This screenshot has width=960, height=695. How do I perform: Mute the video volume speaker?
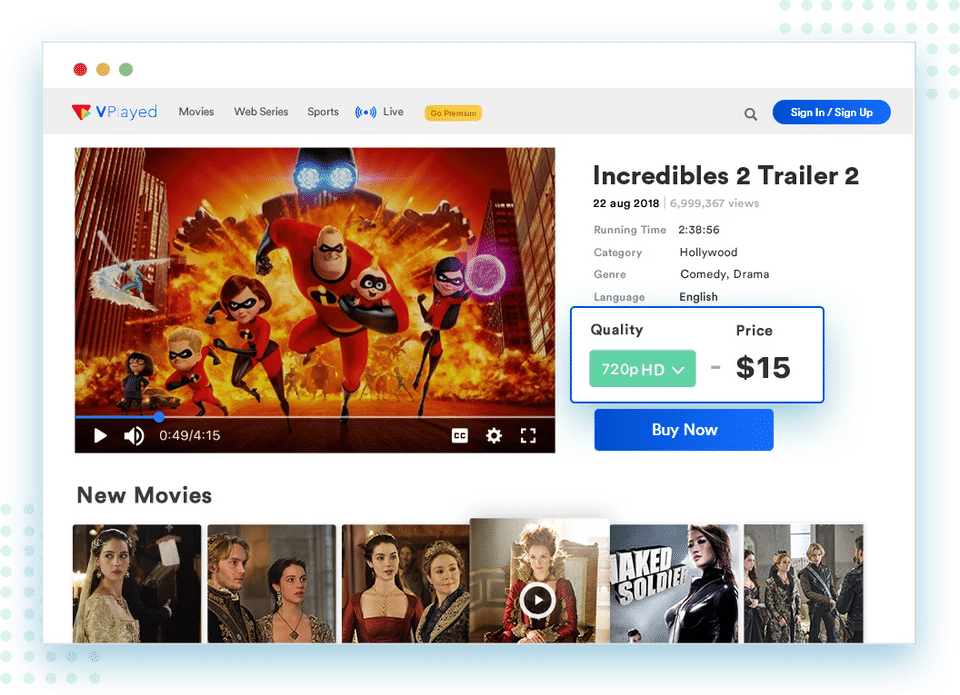click(134, 435)
